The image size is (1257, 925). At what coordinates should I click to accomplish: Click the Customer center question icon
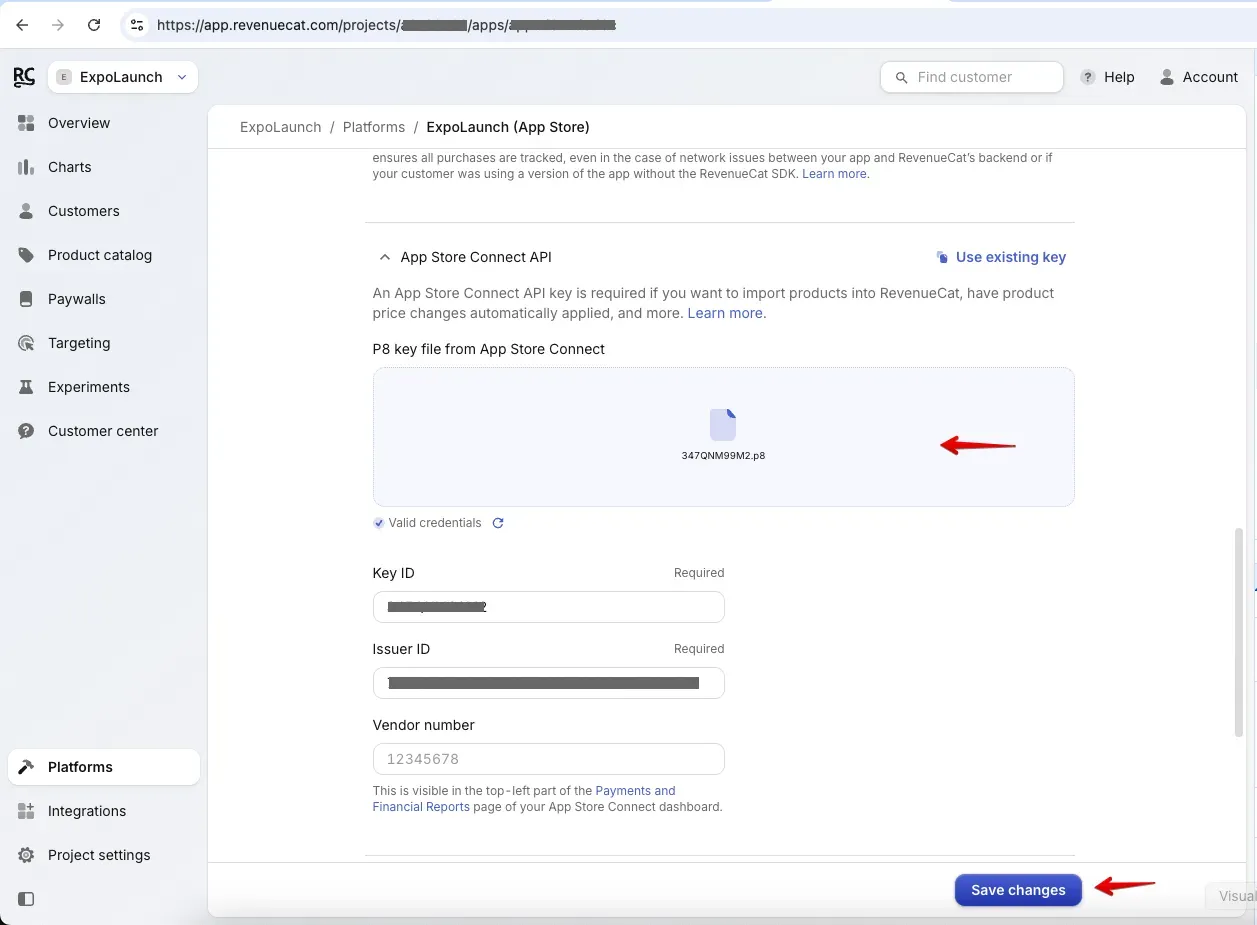click(27, 431)
